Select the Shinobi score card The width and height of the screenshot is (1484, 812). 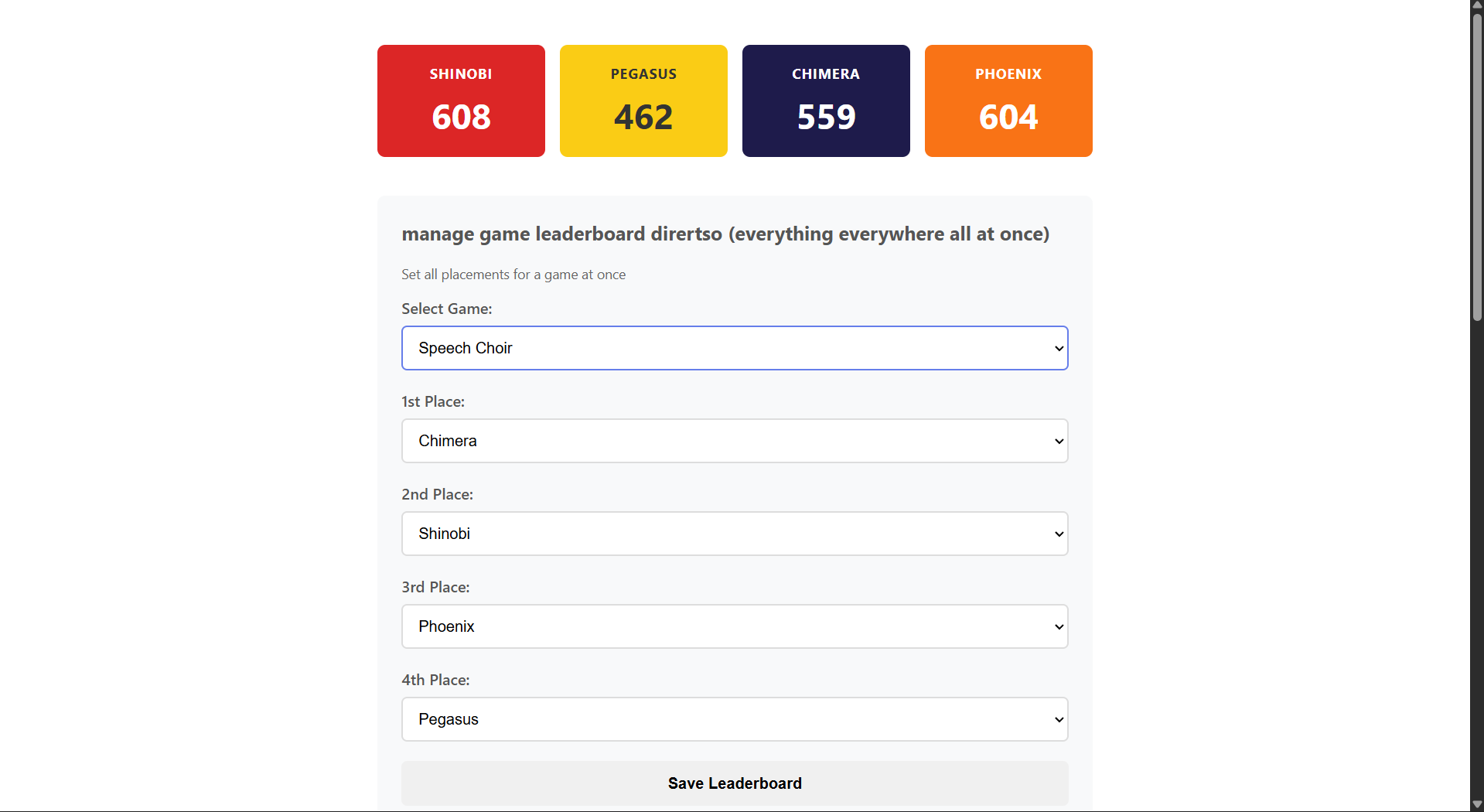460,101
